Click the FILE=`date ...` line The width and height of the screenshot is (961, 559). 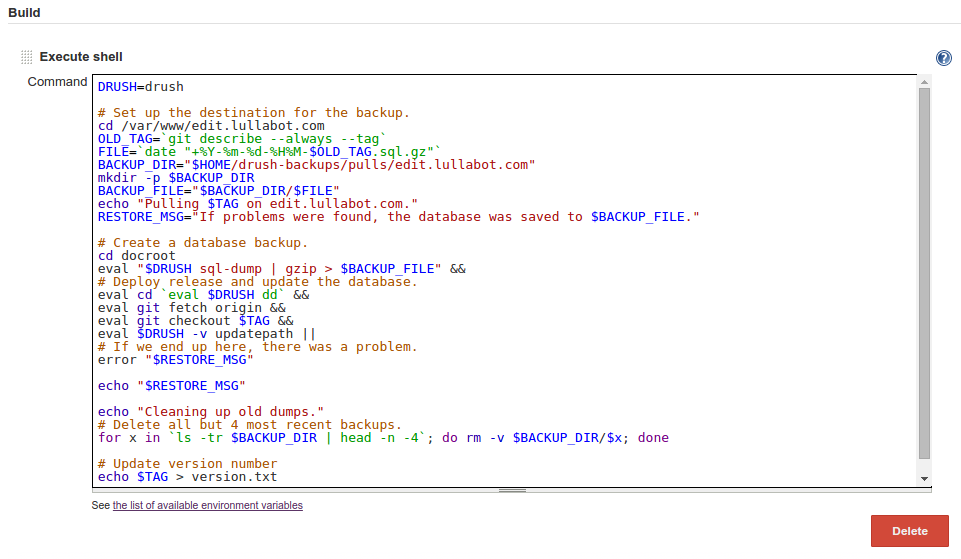[x=269, y=151]
